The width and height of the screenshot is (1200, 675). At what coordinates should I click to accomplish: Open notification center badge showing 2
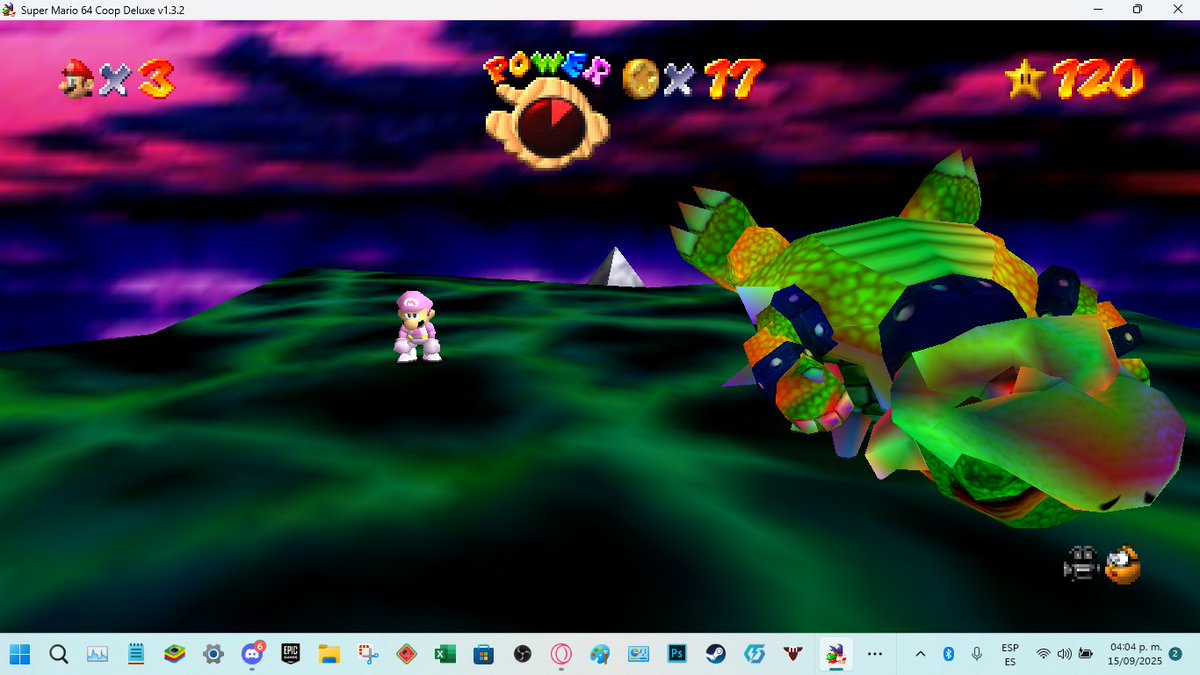1175,654
